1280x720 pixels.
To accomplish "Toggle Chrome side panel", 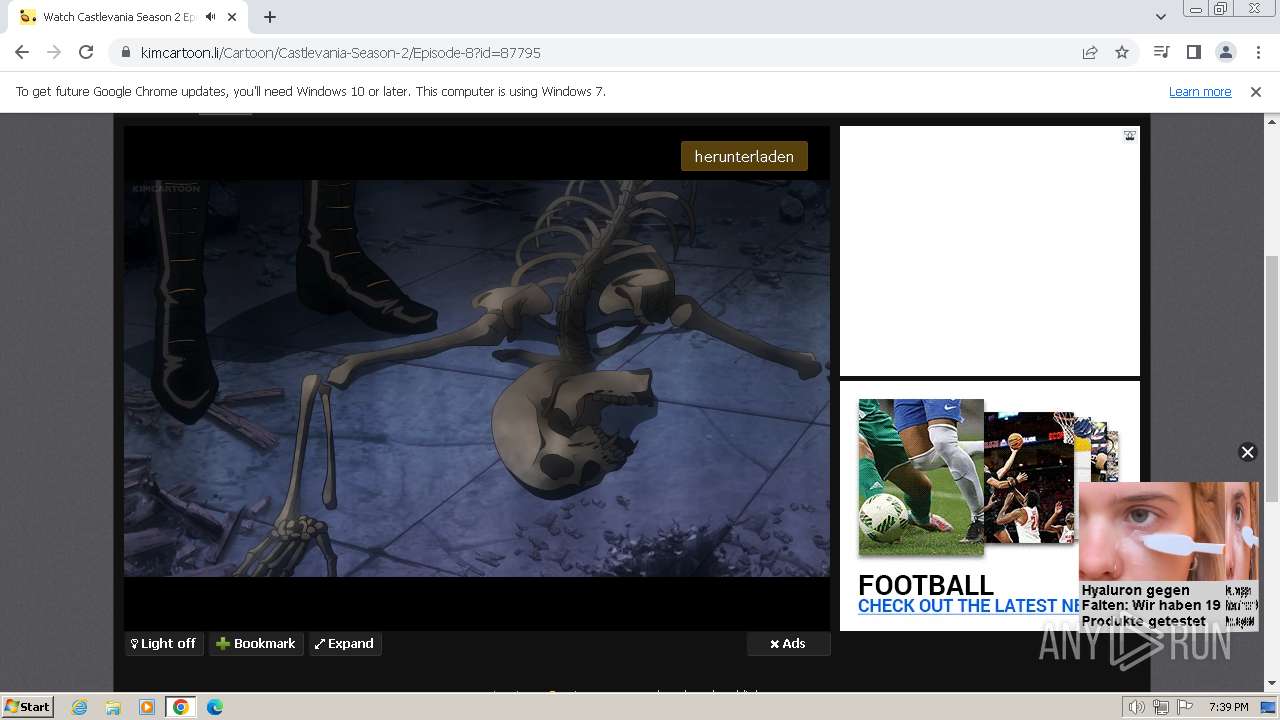I will (x=1193, y=53).
